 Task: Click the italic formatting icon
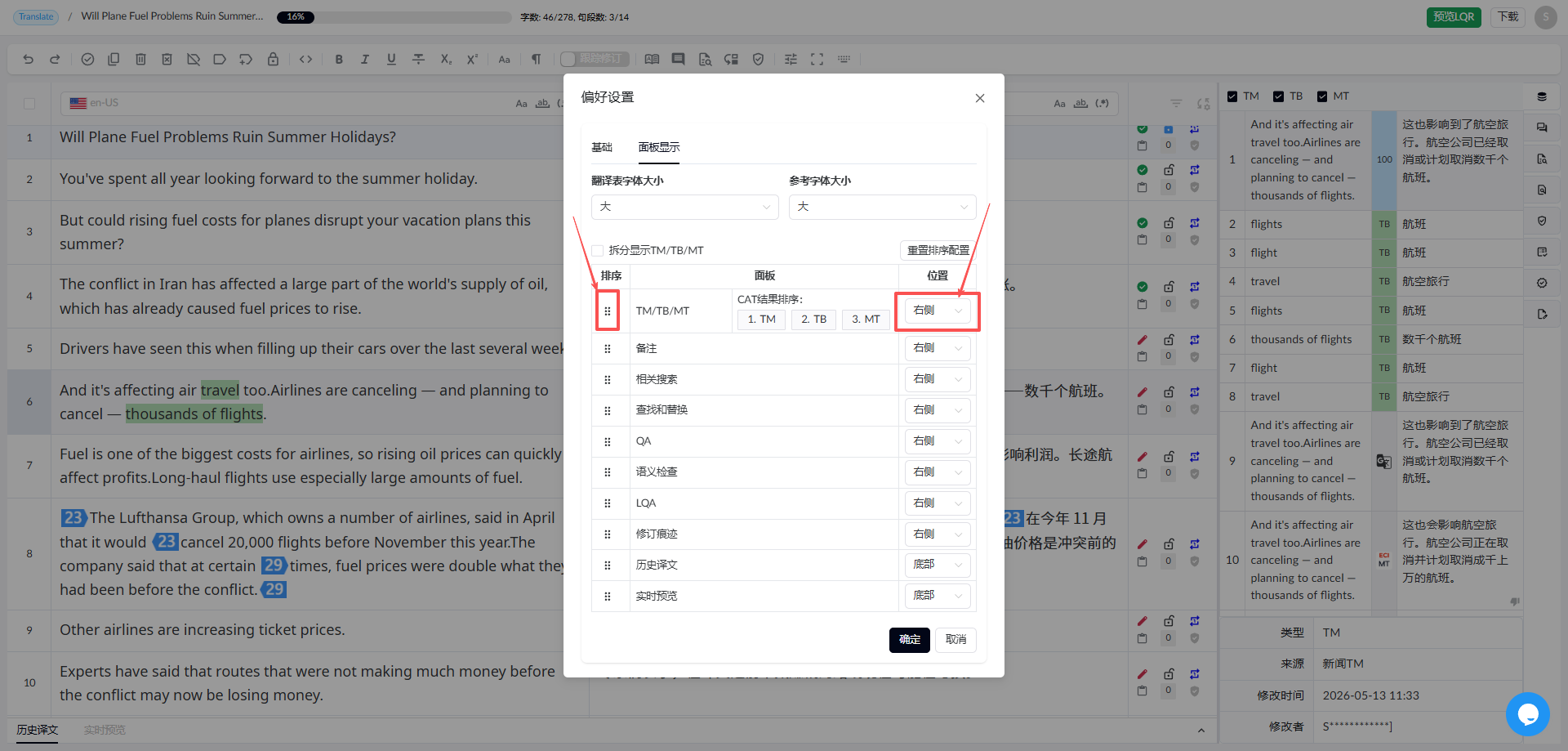click(x=365, y=59)
